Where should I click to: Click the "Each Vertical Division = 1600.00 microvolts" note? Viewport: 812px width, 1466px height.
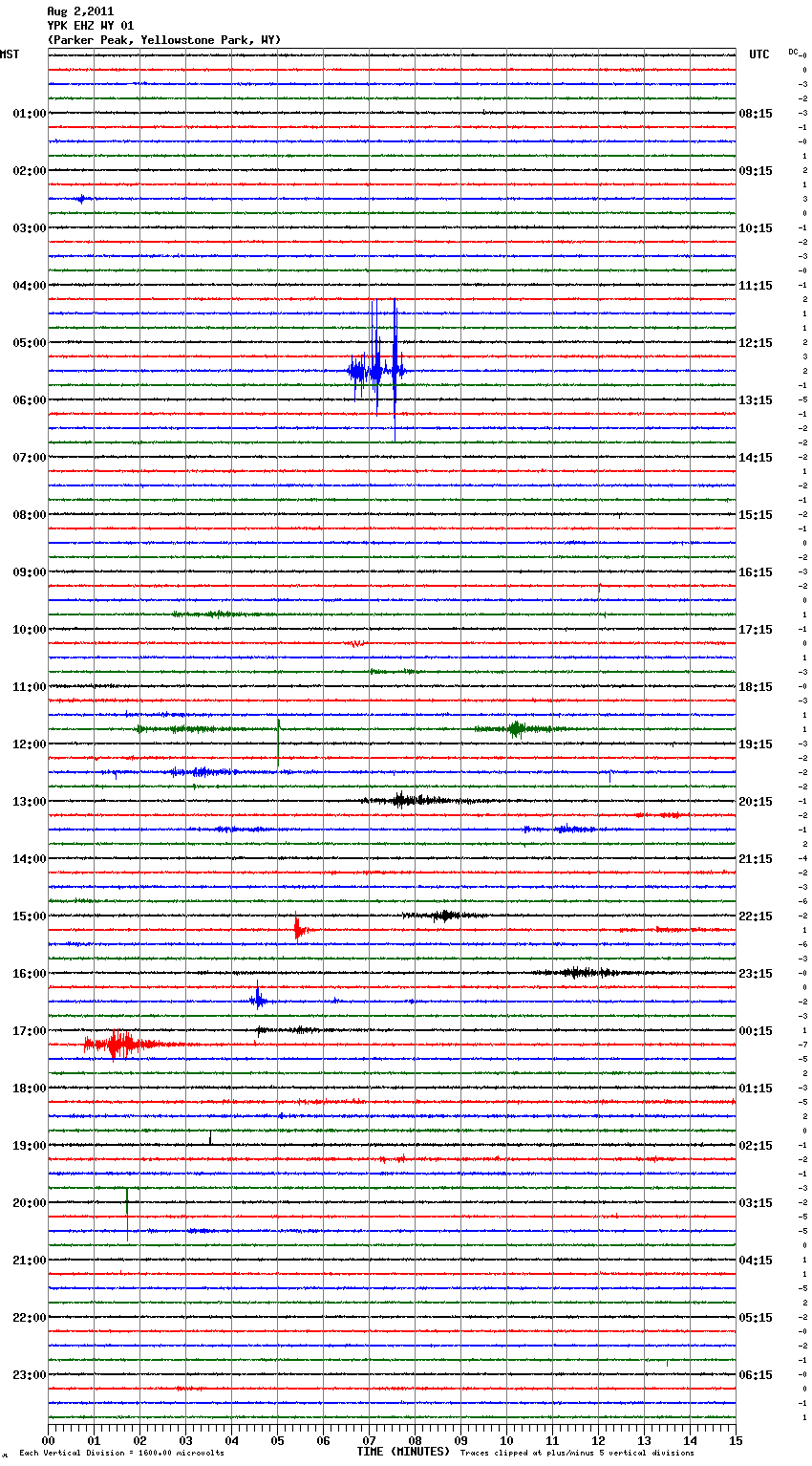(122, 1454)
